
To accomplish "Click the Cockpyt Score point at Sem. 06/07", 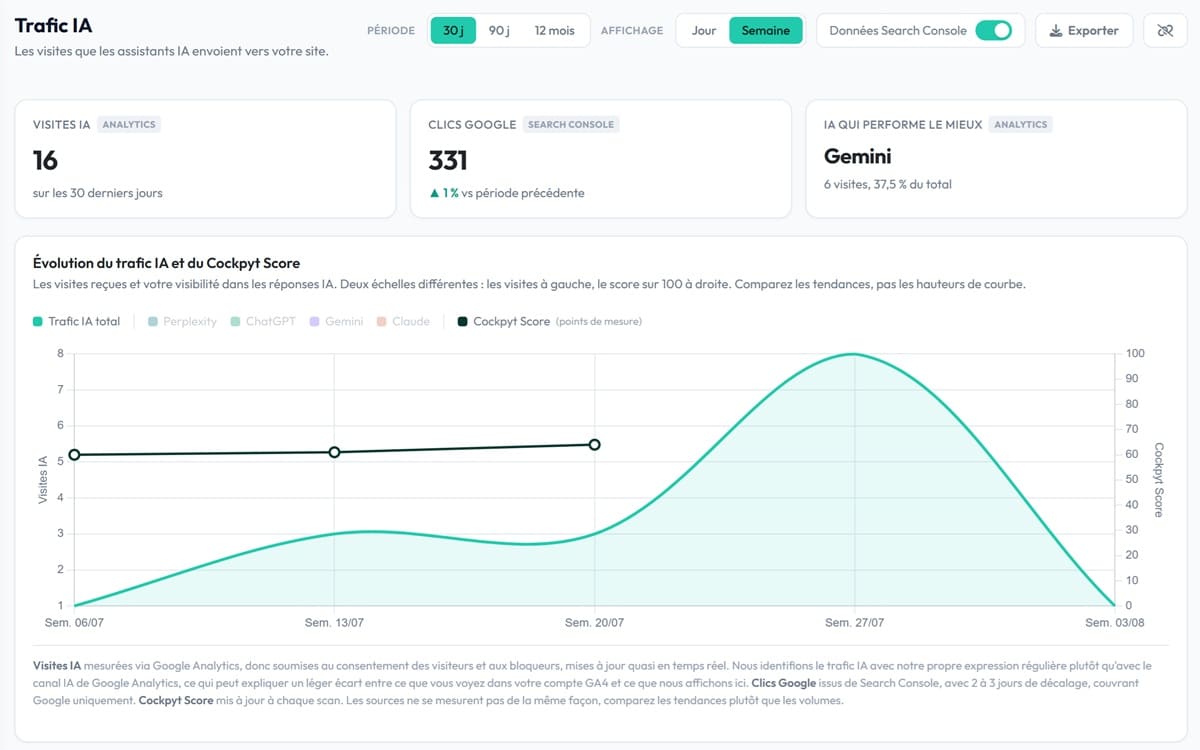I will 74,455.
